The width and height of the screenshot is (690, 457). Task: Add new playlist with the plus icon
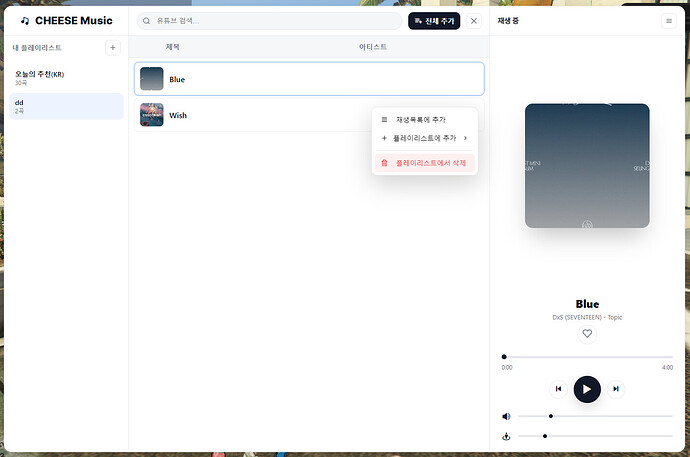click(113, 48)
